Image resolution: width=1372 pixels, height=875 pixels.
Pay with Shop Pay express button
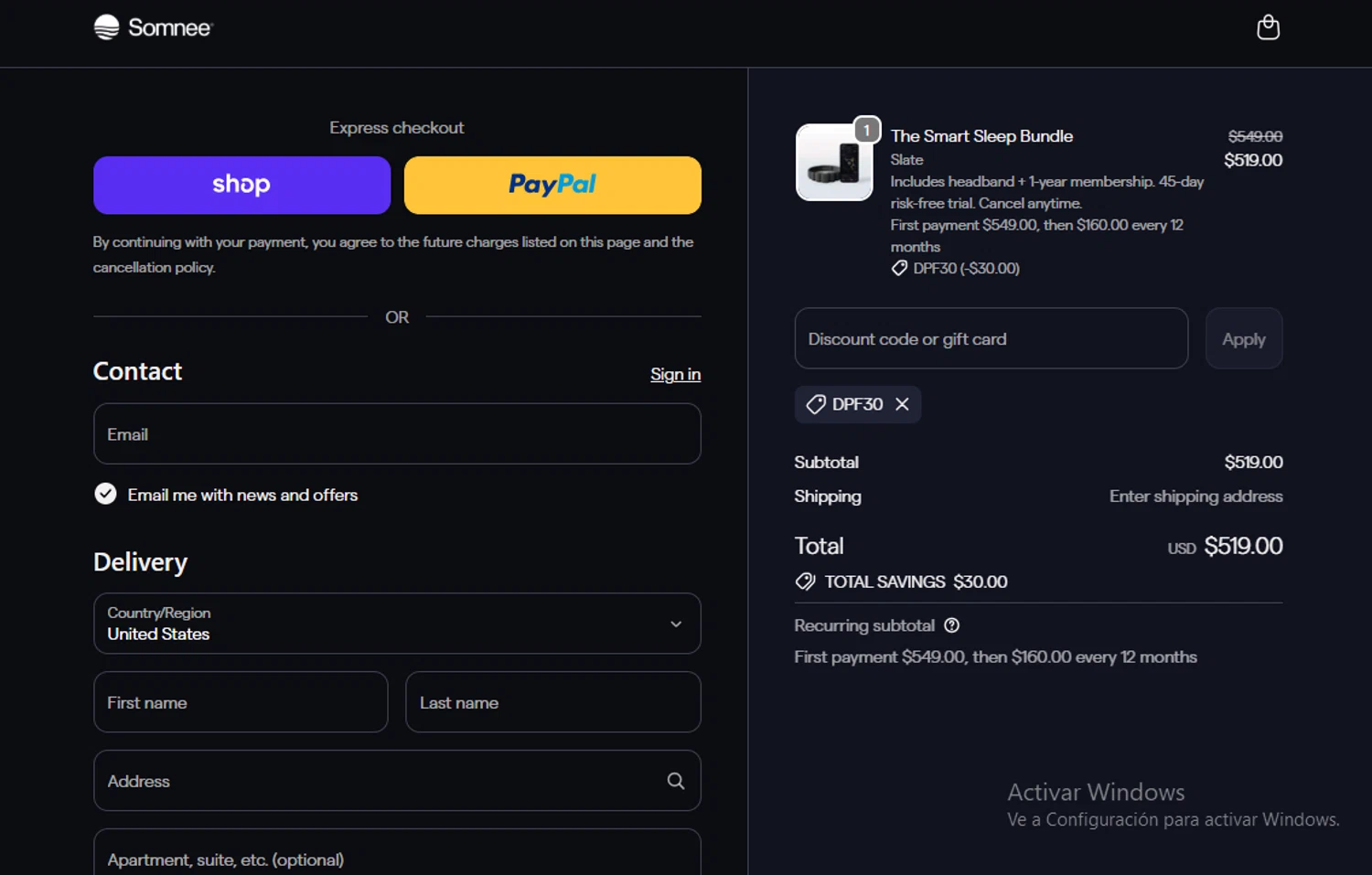(x=241, y=185)
